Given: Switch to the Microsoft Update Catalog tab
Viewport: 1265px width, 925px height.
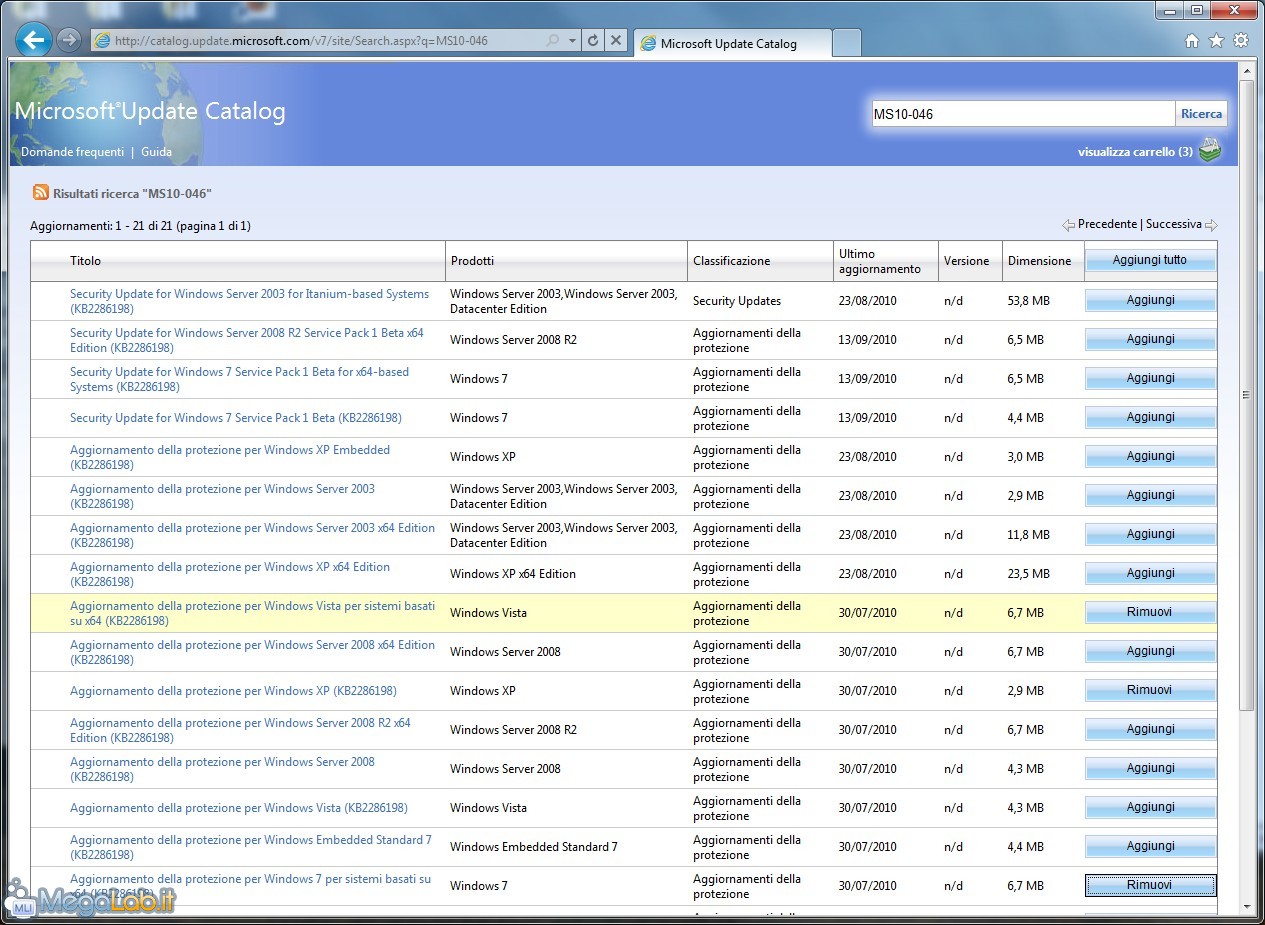Looking at the screenshot, I should pyautogui.click(x=731, y=43).
